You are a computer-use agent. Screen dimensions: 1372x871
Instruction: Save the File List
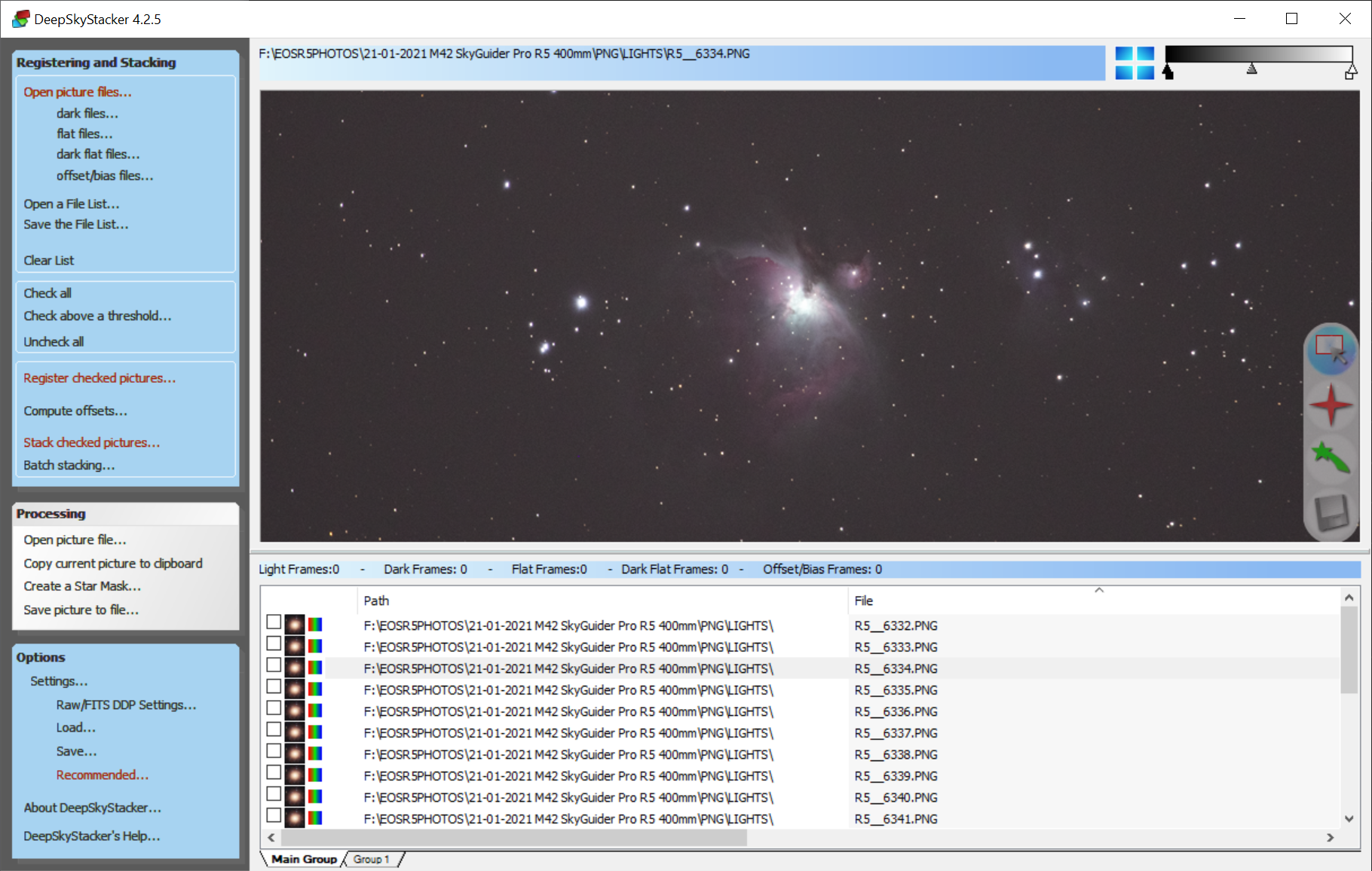click(76, 225)
